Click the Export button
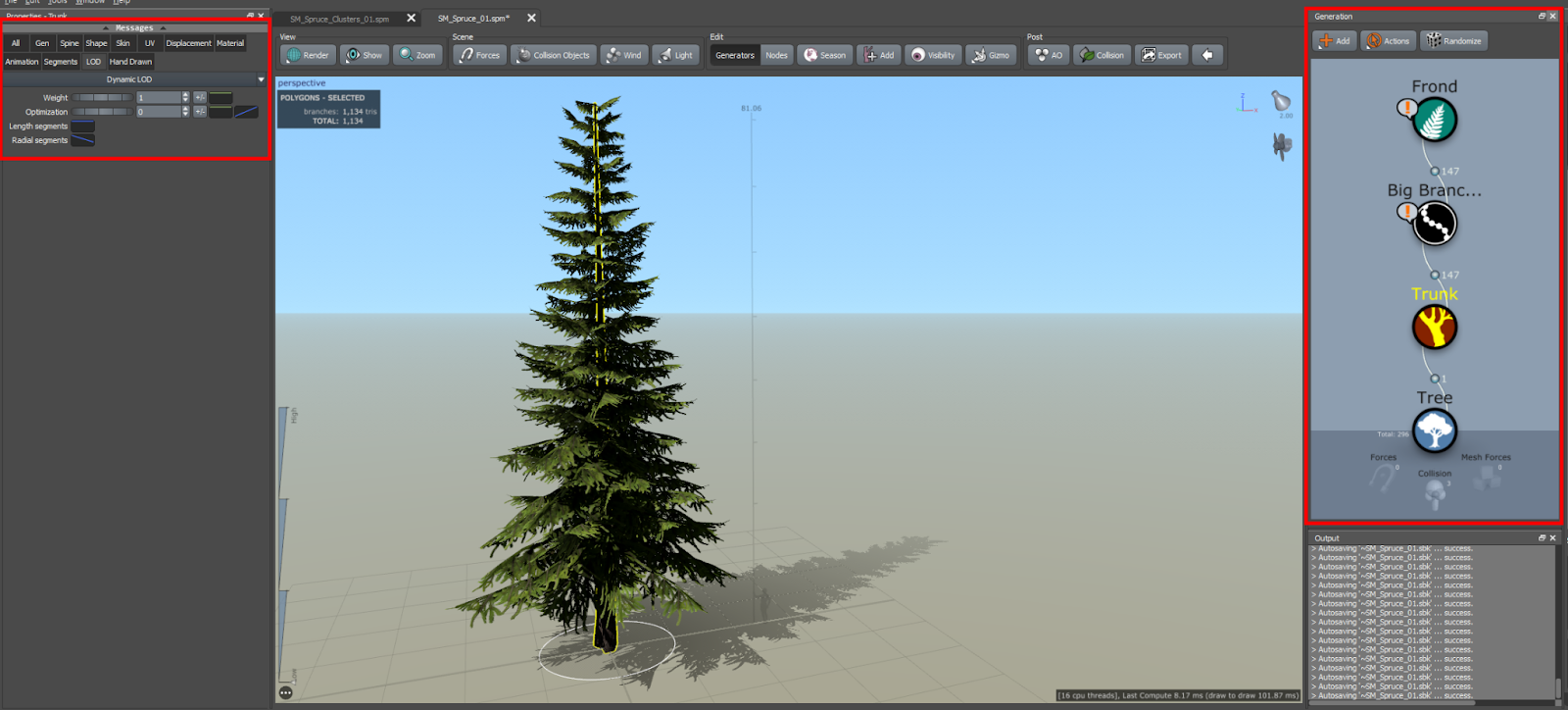Viewport: 1568px width, 710px height. pyautogui.click(x=1161, y=55)
